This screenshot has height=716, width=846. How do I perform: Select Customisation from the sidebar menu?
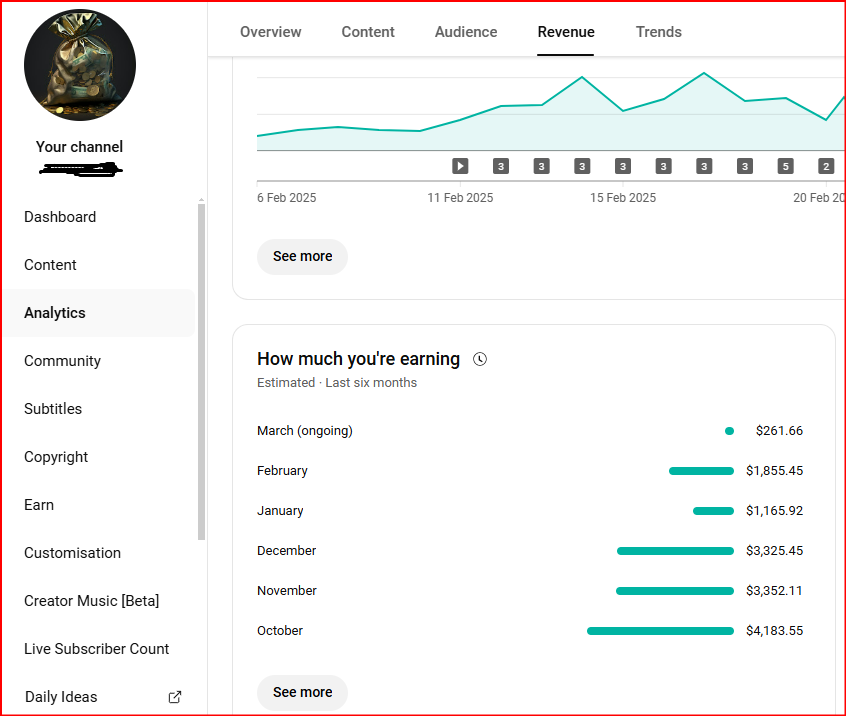click(x=72, y=553)
